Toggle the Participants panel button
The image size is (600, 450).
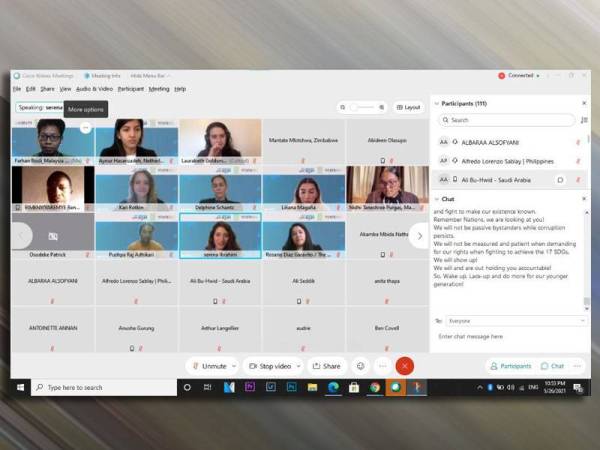(x=510, y=366)
